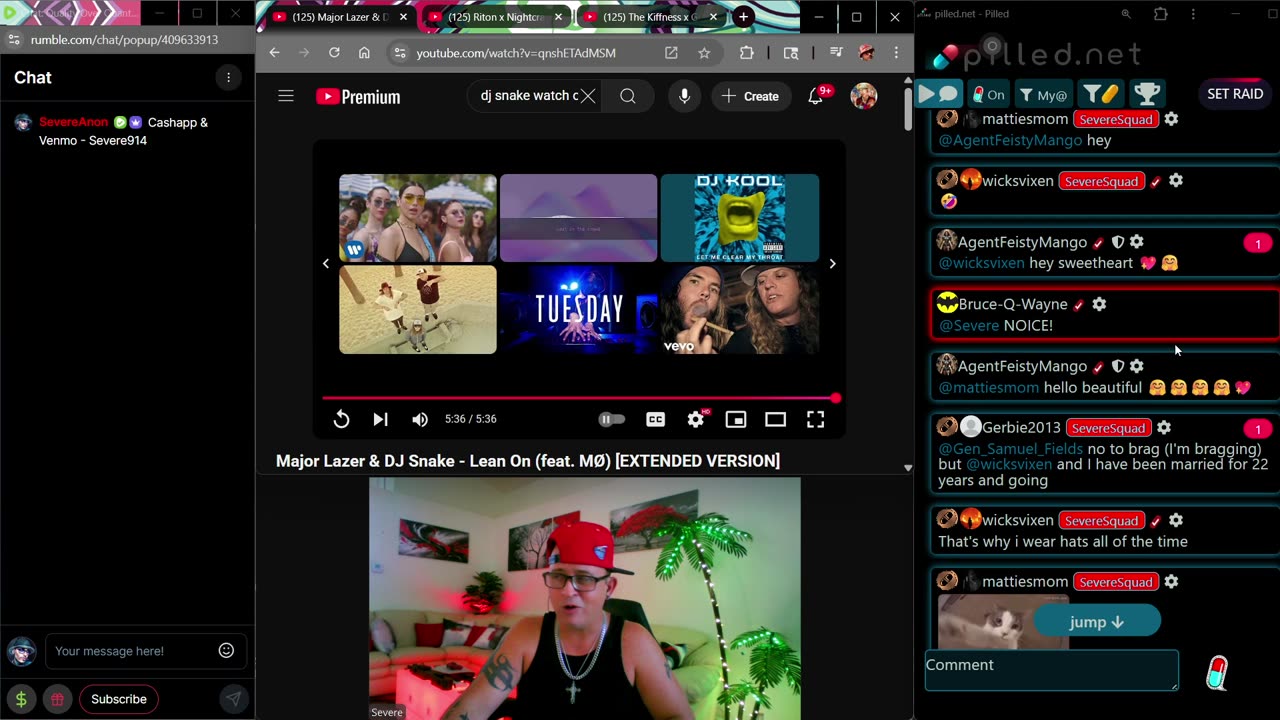Viewport: 1280px width, 720px height.
Task: Click the Subscribe button in Rumble chat
Action: 119,699
